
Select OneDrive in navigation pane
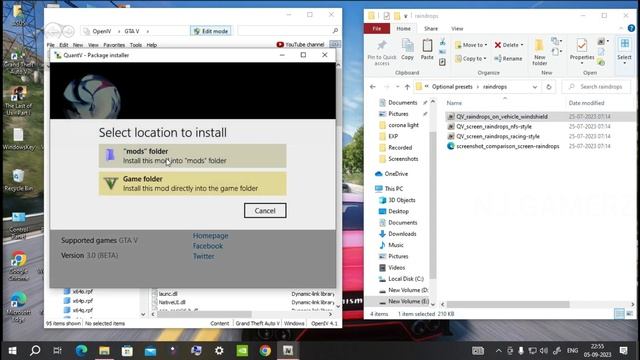pyautogui.click(x=391, y=174)
